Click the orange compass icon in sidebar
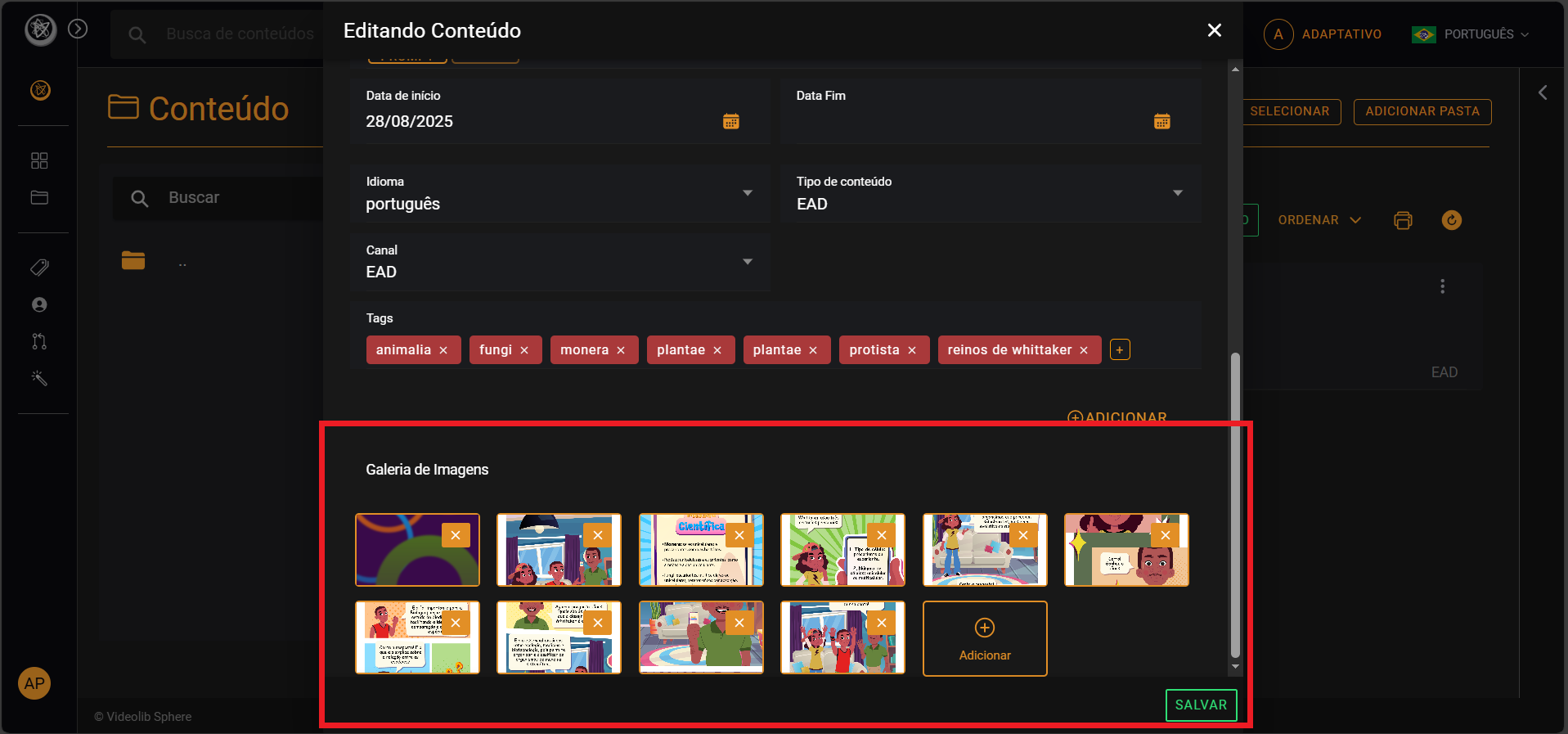Screen dimensions: 1568x734 [x=40, y=90]
